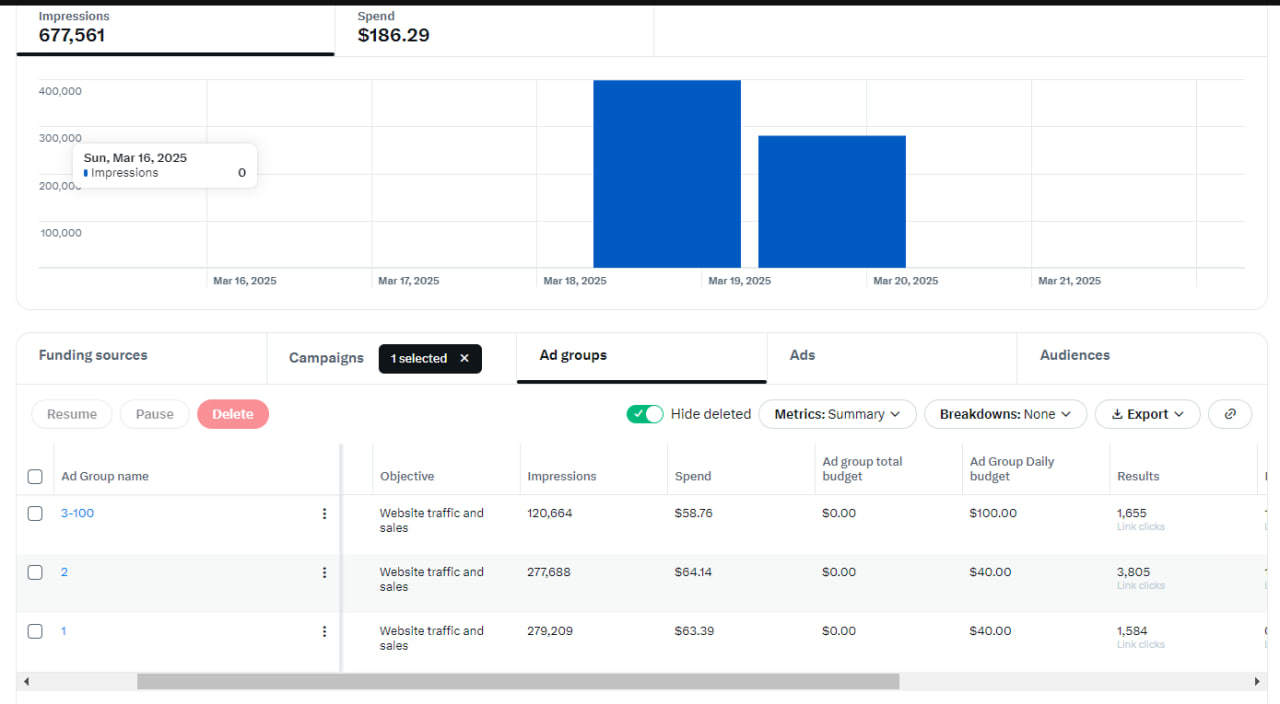This screenshot has width=1280, height=704.
Task: Open the three-dot menu for ad group 2
Action: click(x=324, y=573)
